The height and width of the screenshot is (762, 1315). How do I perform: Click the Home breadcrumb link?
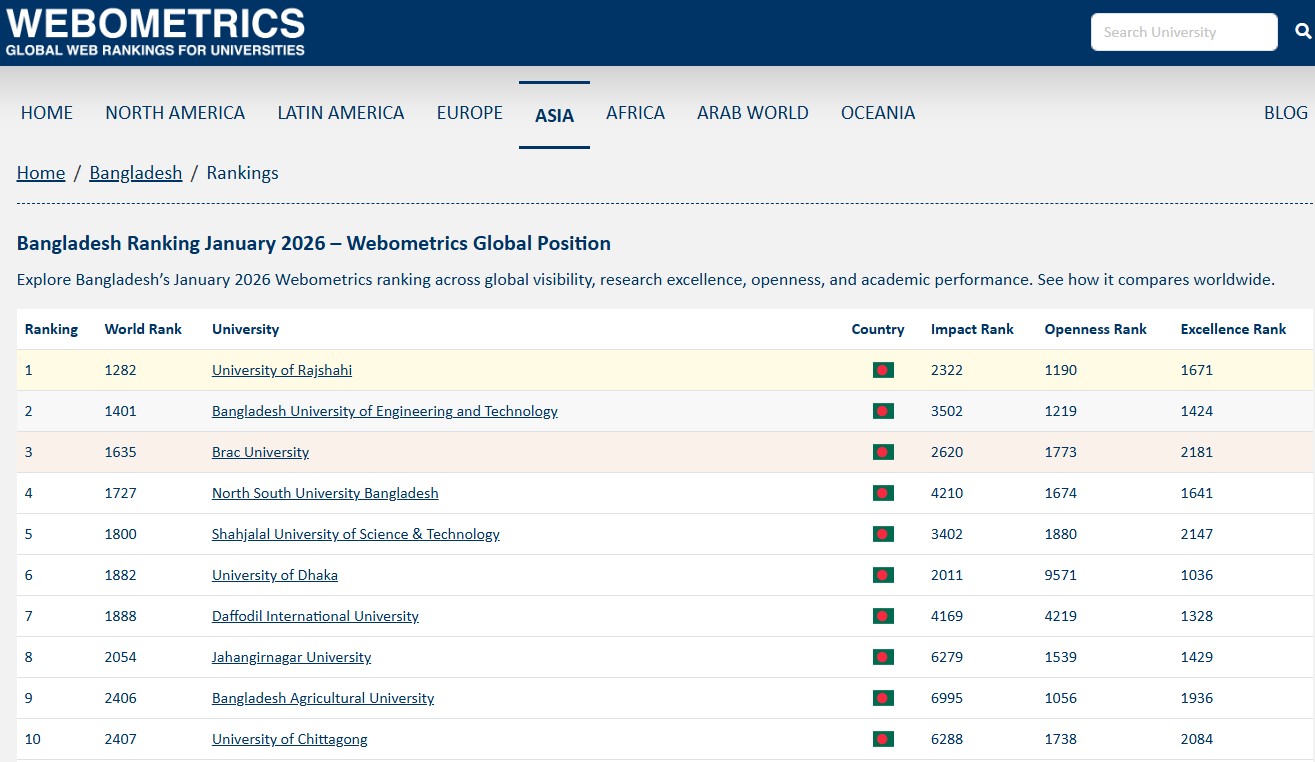tap(41, 173)
